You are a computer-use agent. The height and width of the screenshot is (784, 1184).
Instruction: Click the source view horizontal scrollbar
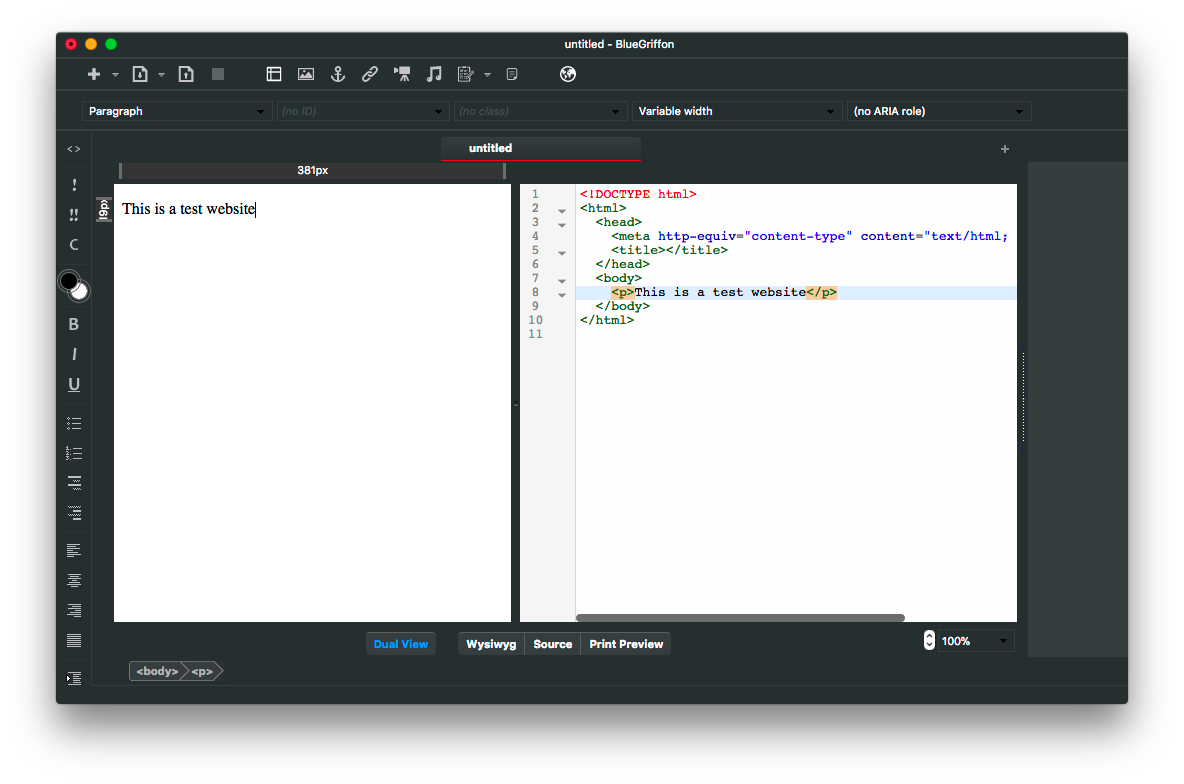point(740,618)
